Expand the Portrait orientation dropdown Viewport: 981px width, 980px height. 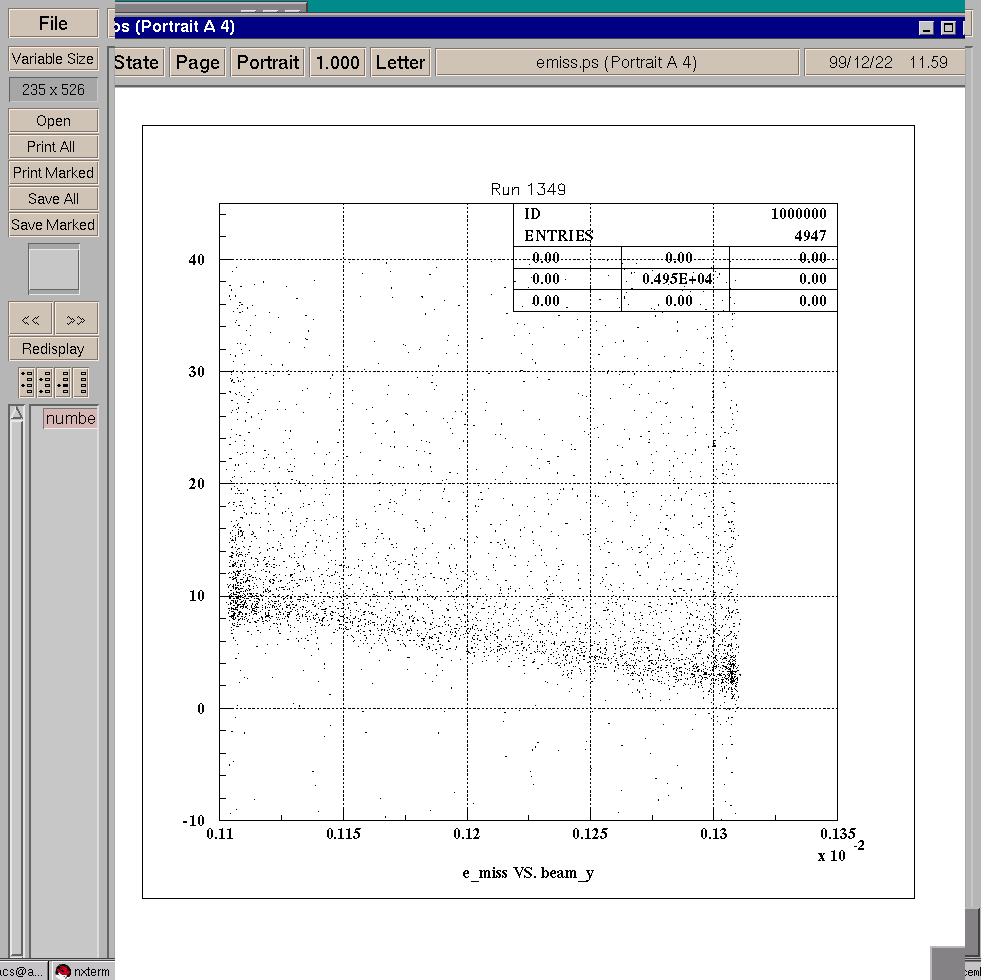click(x=267, y=63)
